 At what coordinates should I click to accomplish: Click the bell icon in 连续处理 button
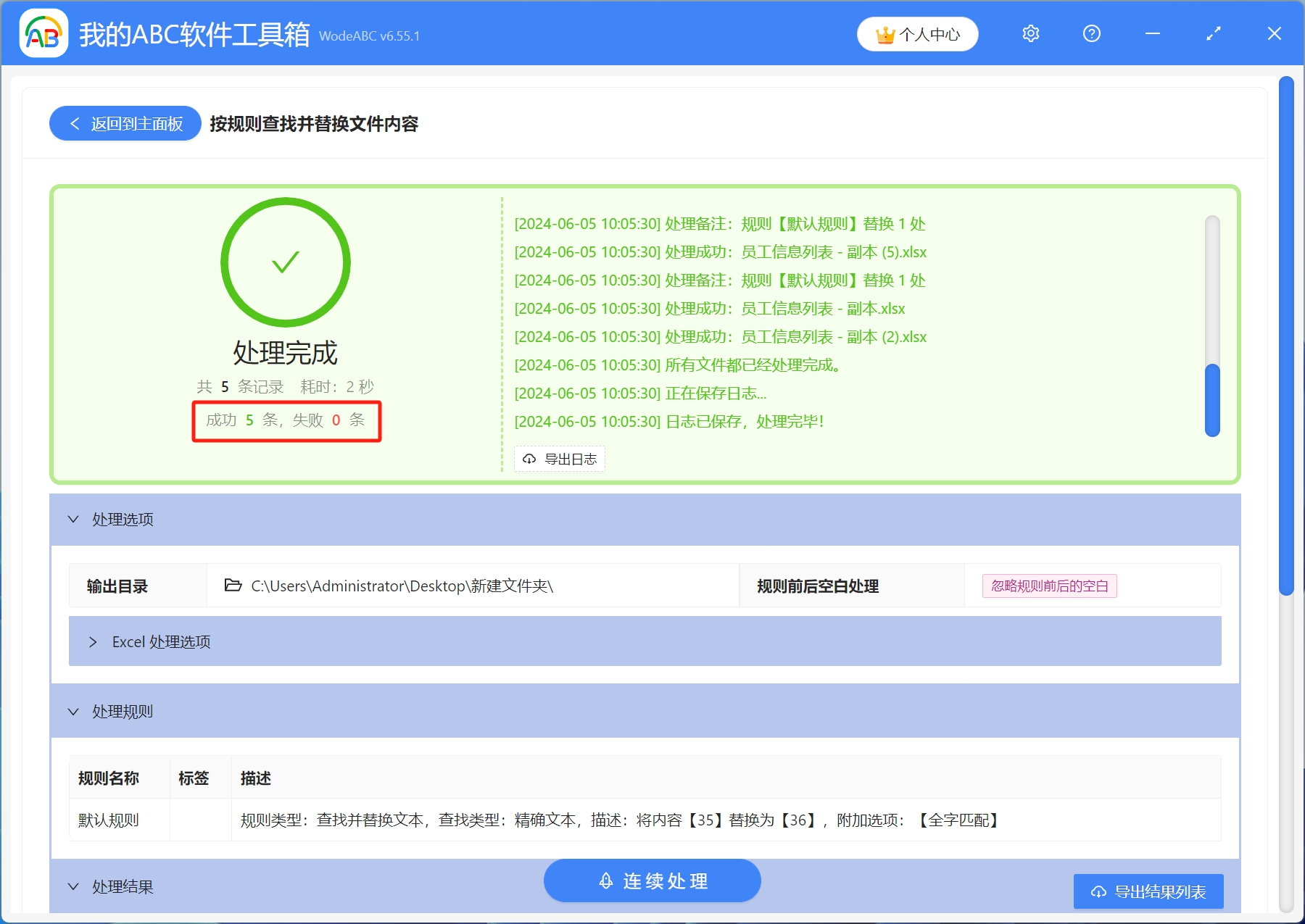606,881
